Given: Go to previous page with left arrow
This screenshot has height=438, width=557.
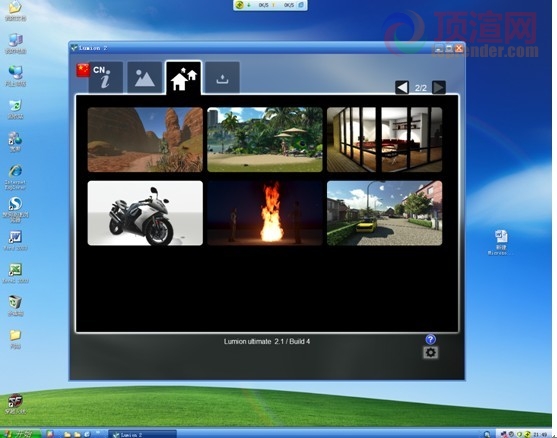Looking at the screenshot, I should tap(402, 87).
